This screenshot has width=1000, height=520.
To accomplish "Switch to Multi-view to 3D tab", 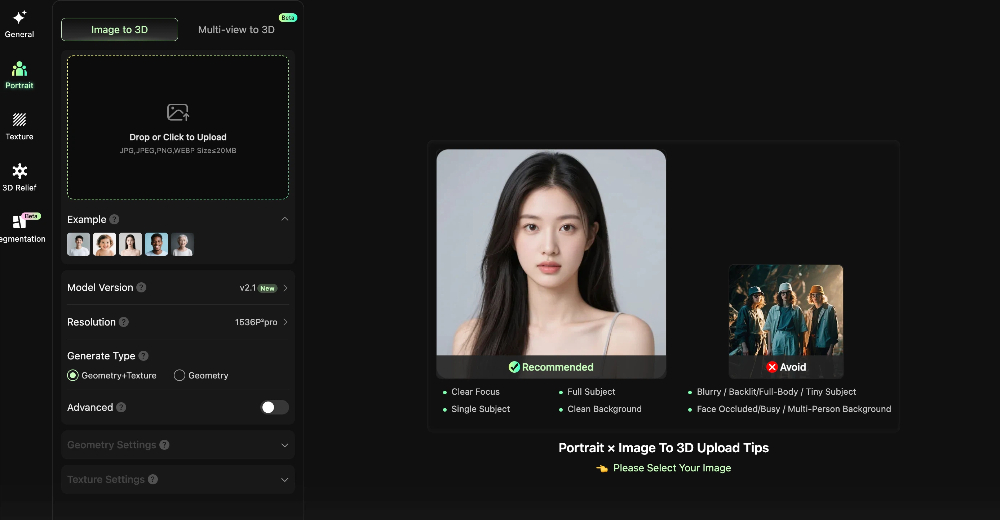I will [x=236, y=30].
